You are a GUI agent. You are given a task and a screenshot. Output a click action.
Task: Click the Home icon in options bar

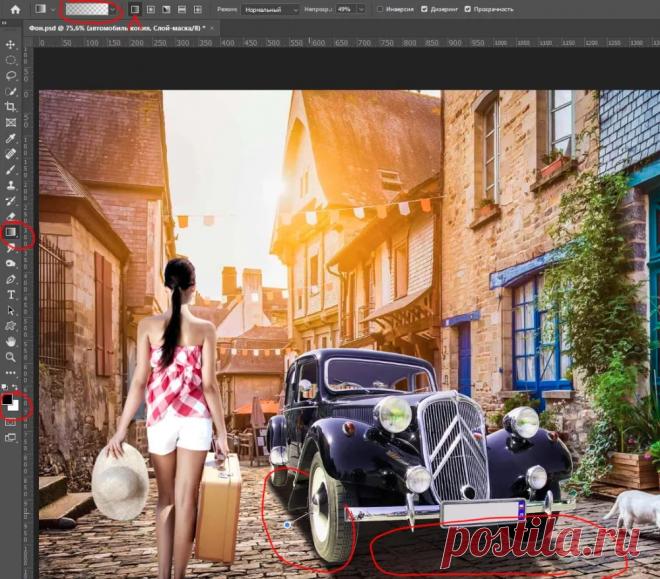pyautogui.click(x=14, y=9)
